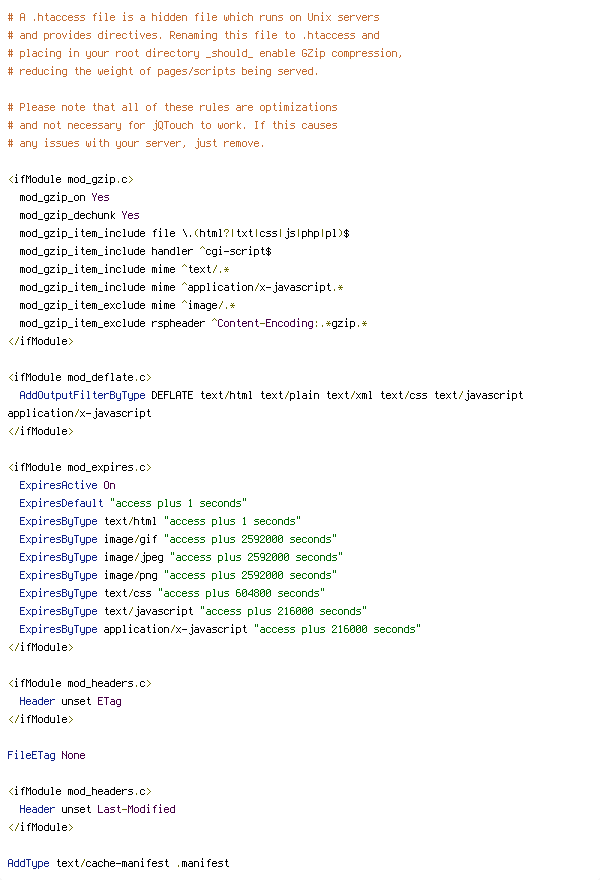Screen dimensions: 600x880
Task: Click the AddType keyword at bottom
Action: point(28,863)
